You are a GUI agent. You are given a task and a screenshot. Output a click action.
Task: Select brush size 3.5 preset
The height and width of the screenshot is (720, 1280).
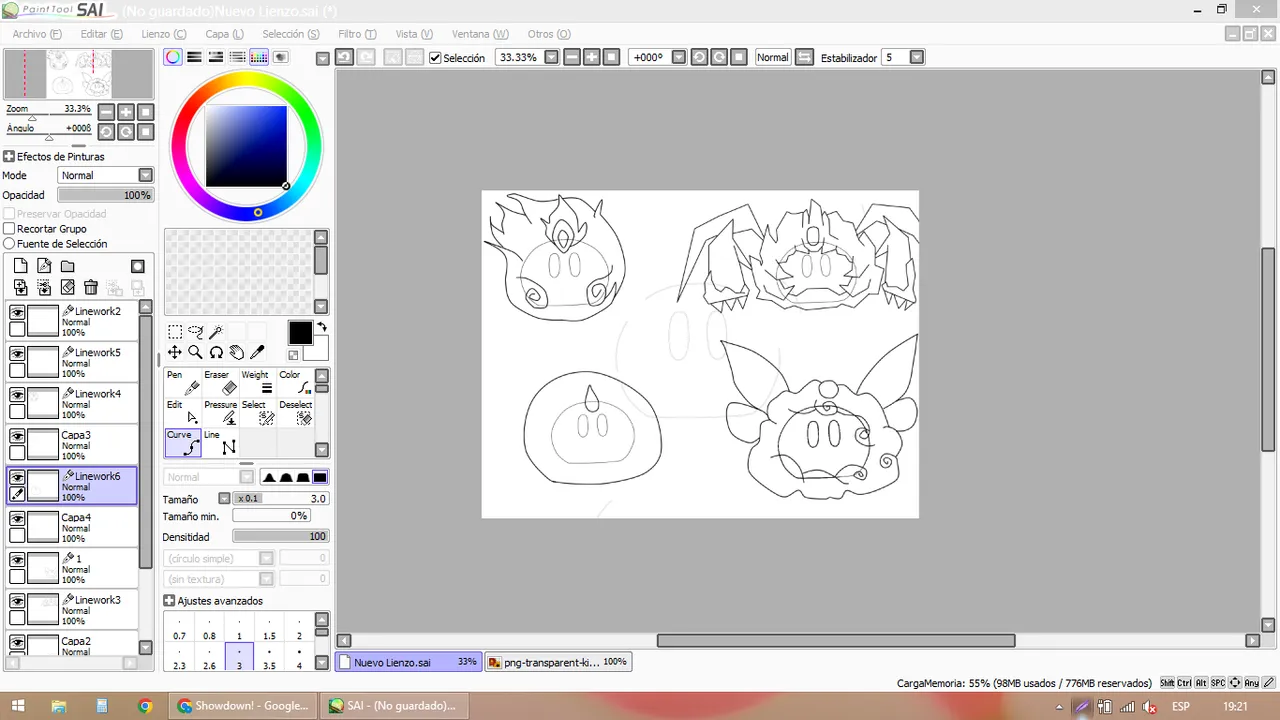coord(269,658)
